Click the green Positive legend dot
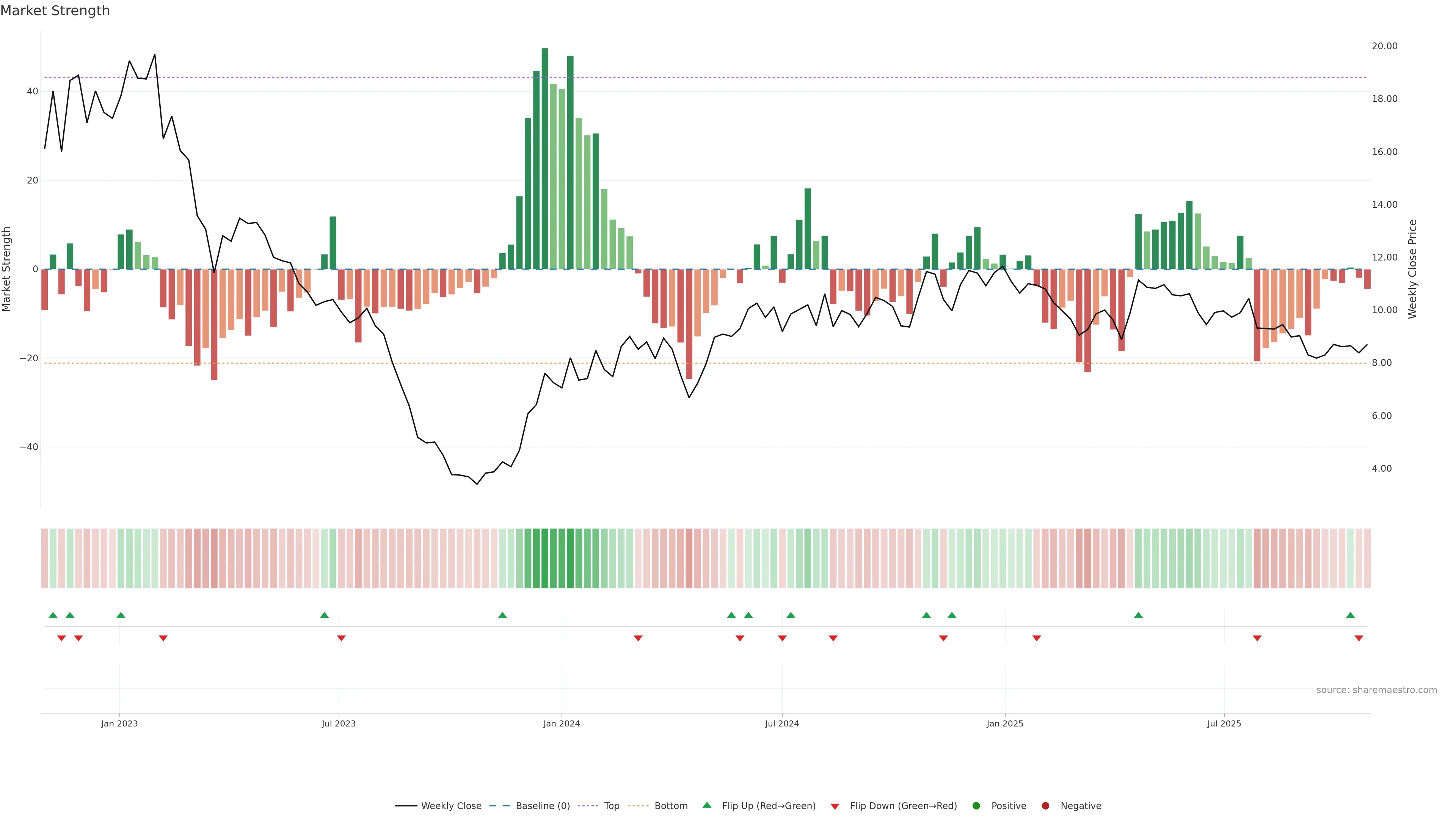1456x819 pixels. coord(976,805)
